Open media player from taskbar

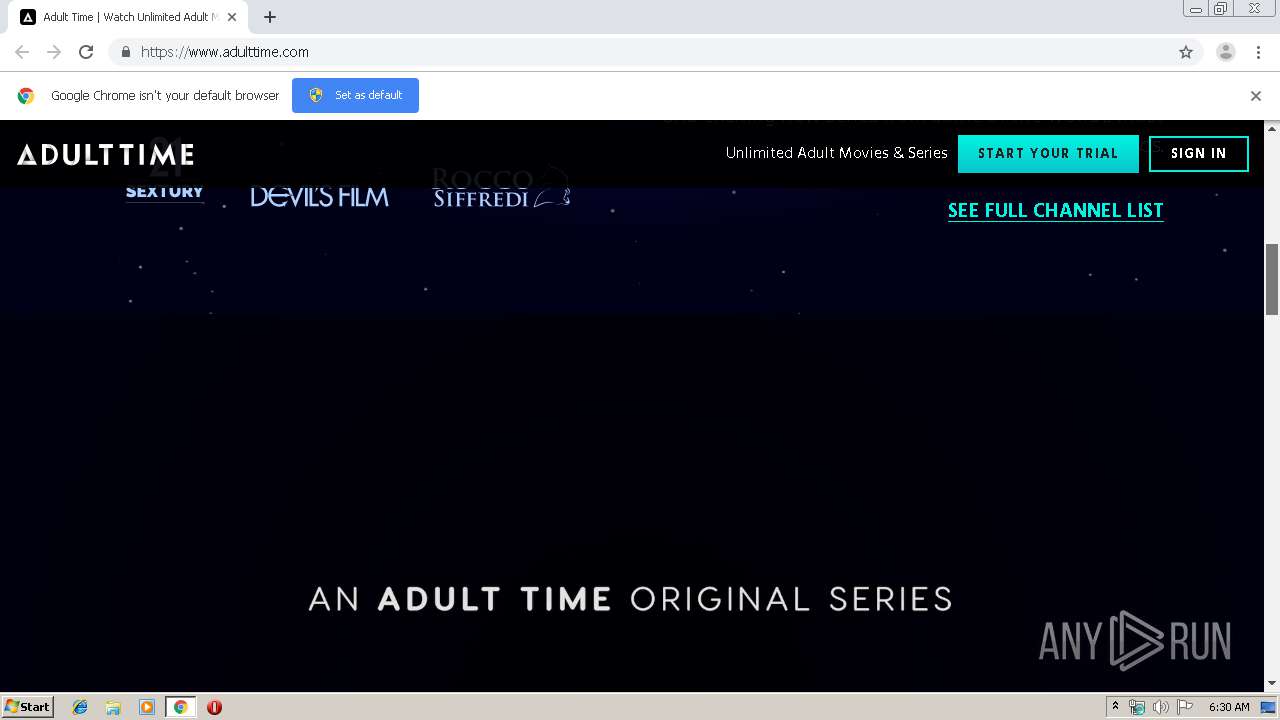point(147,707)
